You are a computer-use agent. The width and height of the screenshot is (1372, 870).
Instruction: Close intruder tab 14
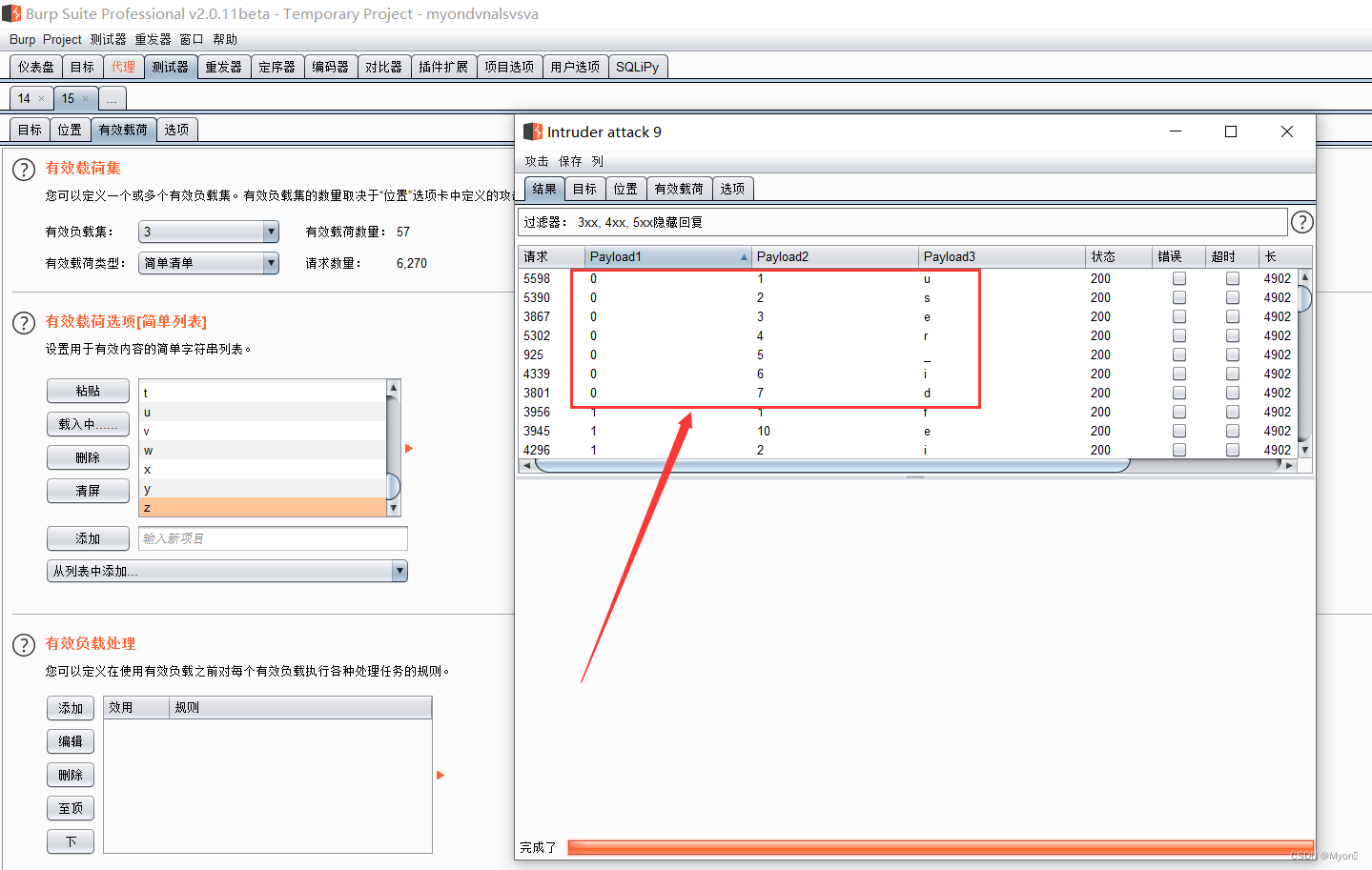click(x=41, y=98)
